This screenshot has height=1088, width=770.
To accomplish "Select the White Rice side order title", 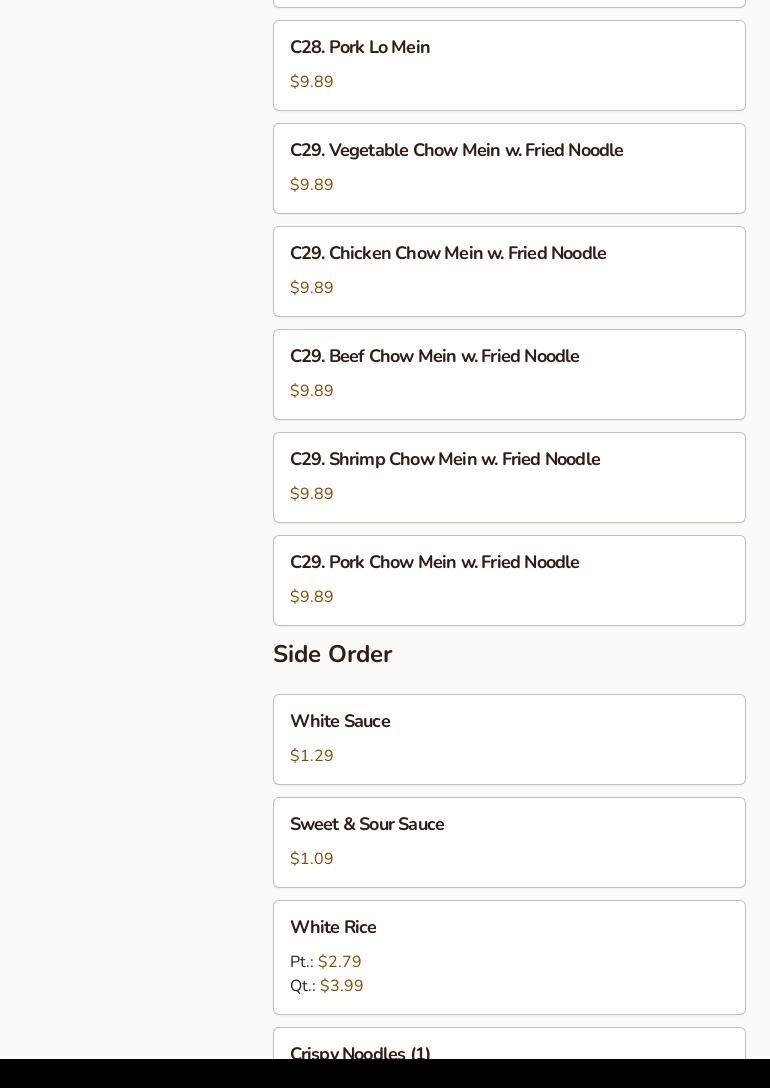I will click(x=333, y=928).
